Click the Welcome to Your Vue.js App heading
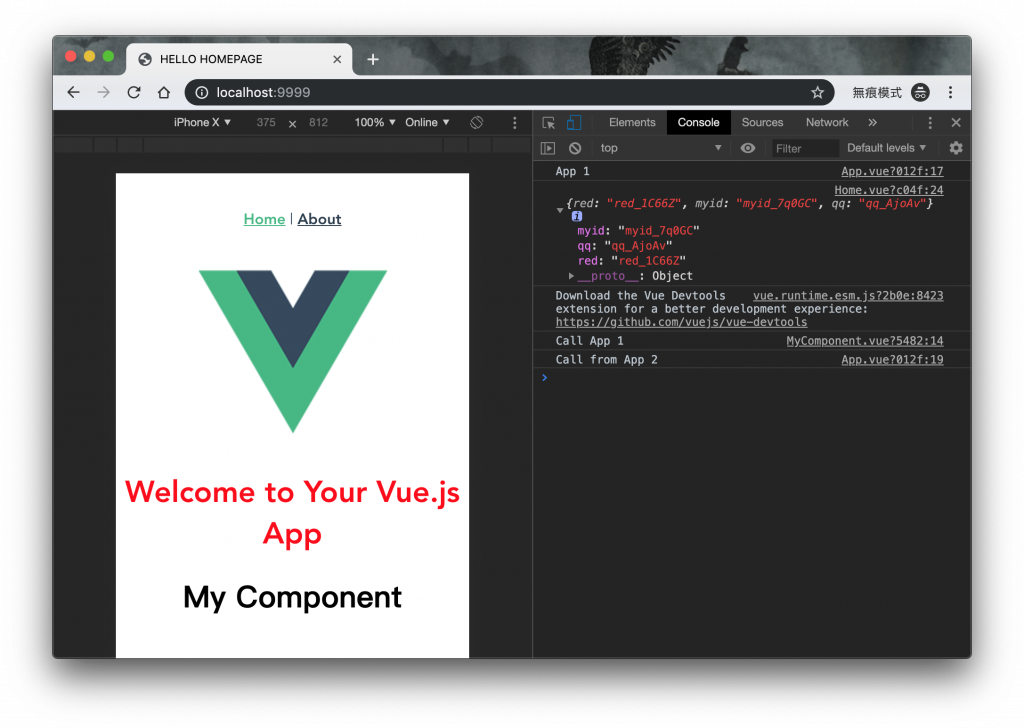This screenshot has height=728, width=1024. [x=293, y=513]
